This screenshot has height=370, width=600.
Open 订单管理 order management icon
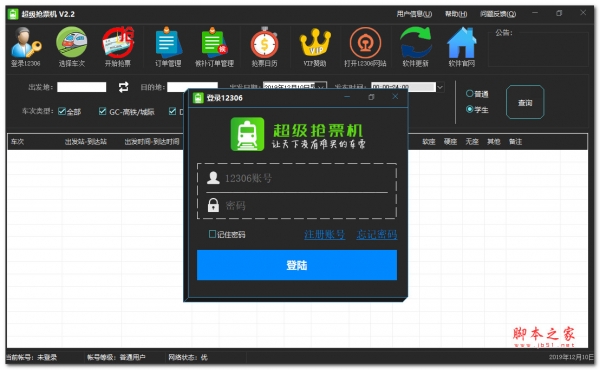click(x=168, y=47)
